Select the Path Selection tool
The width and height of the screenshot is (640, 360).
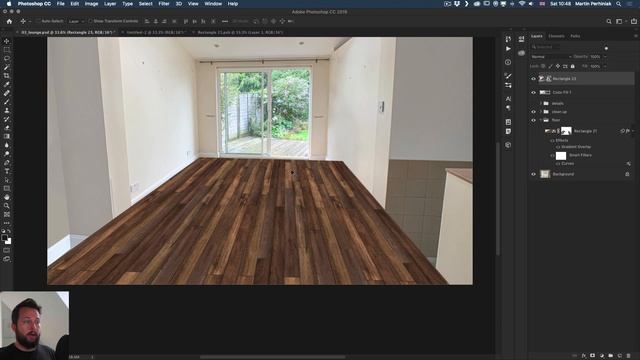(x=7, y=180)
